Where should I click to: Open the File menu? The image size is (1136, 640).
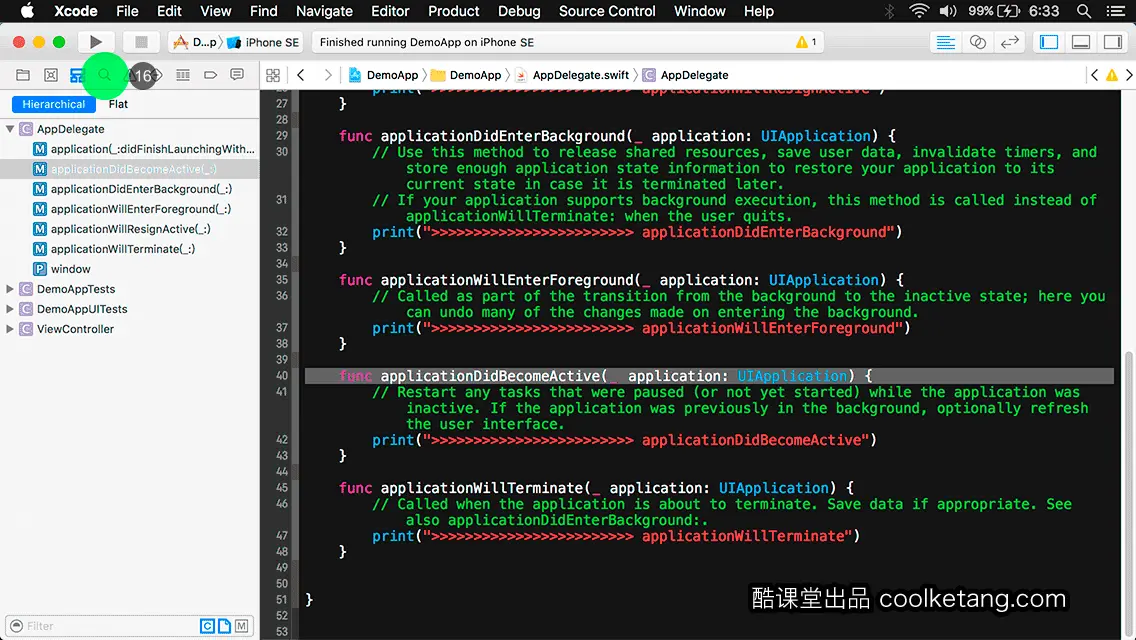pos(127,11)
